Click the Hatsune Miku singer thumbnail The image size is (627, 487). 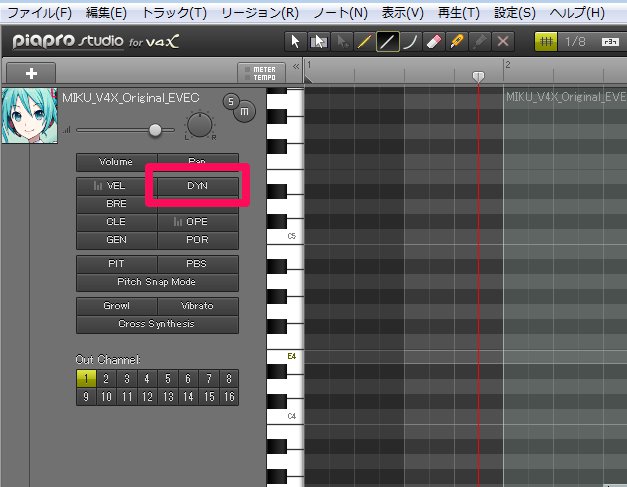[x=30, y=116]
